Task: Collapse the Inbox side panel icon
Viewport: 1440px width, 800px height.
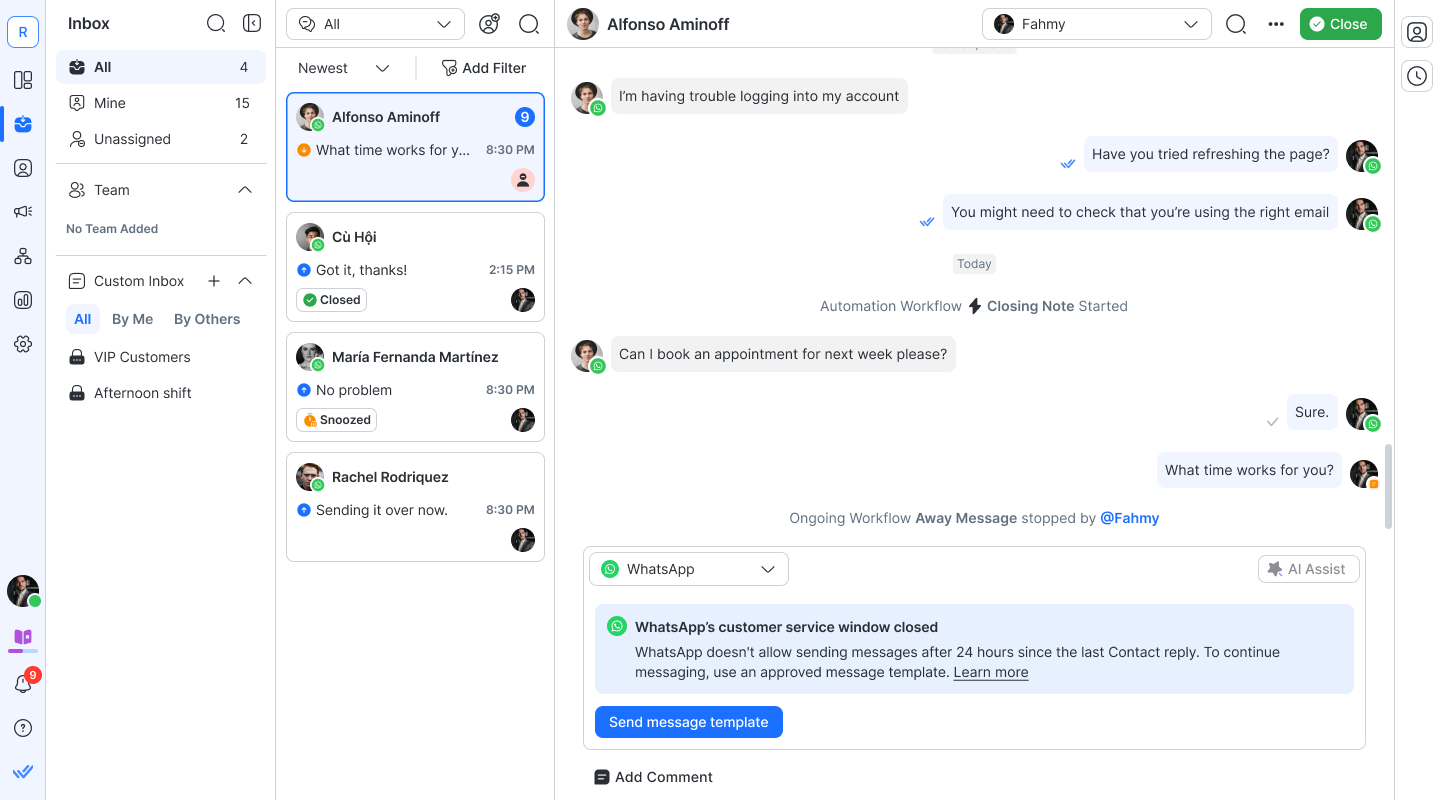Action: [252, 23]
